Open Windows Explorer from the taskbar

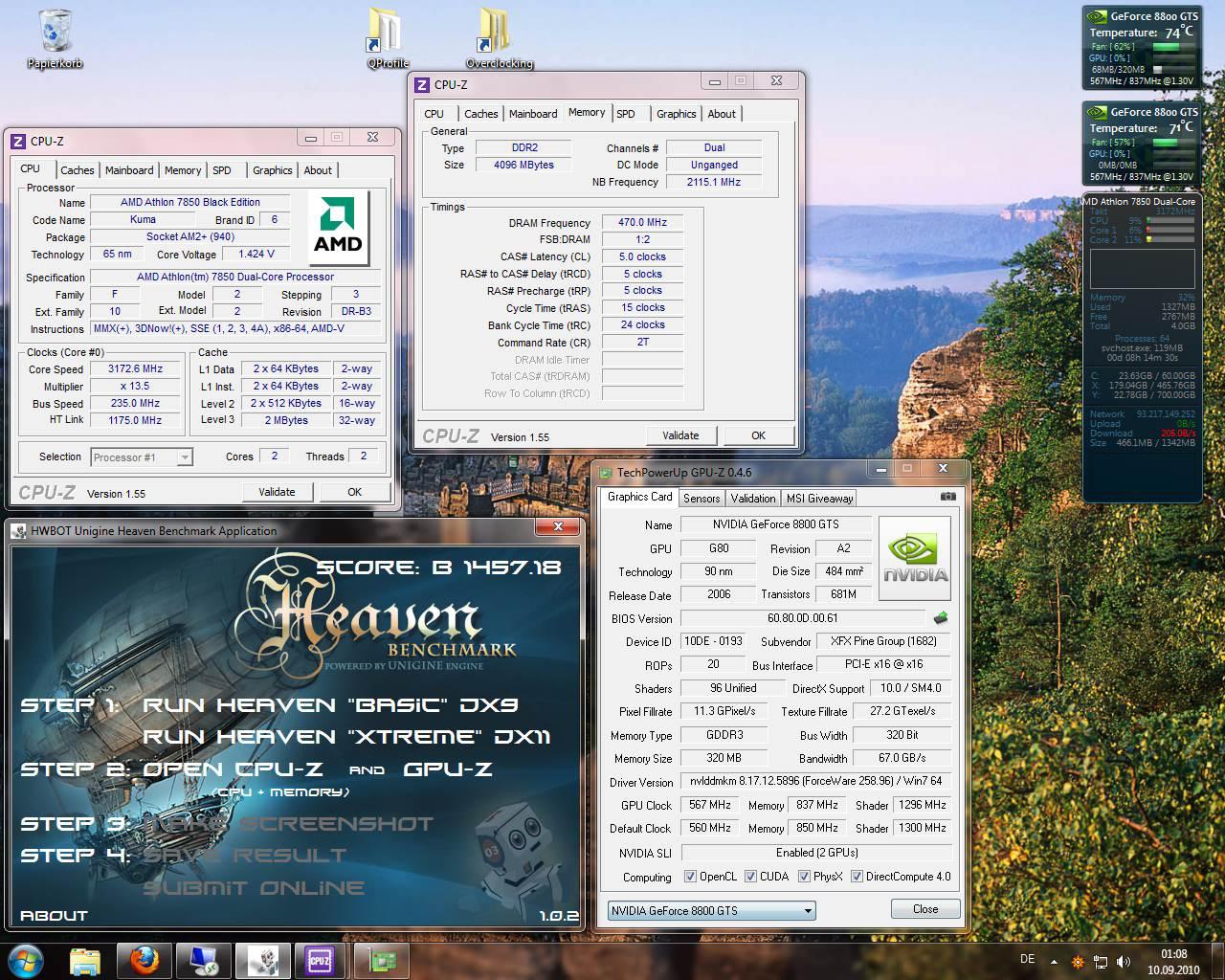tap(85, 960)
